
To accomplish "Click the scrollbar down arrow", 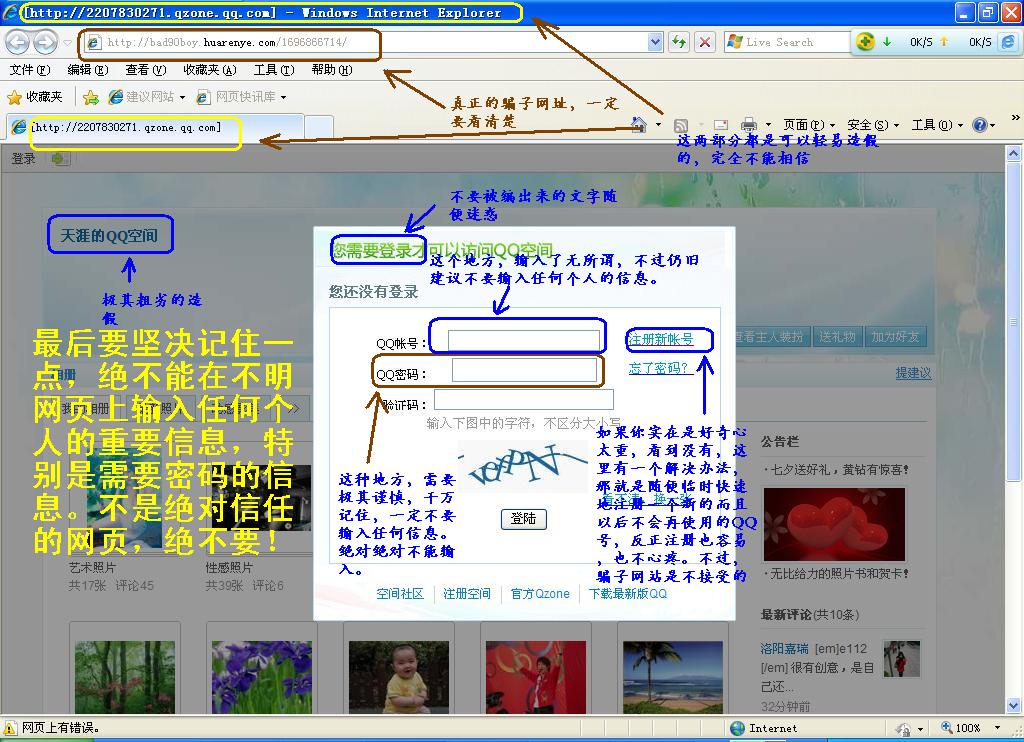I will pos(1014,705).
